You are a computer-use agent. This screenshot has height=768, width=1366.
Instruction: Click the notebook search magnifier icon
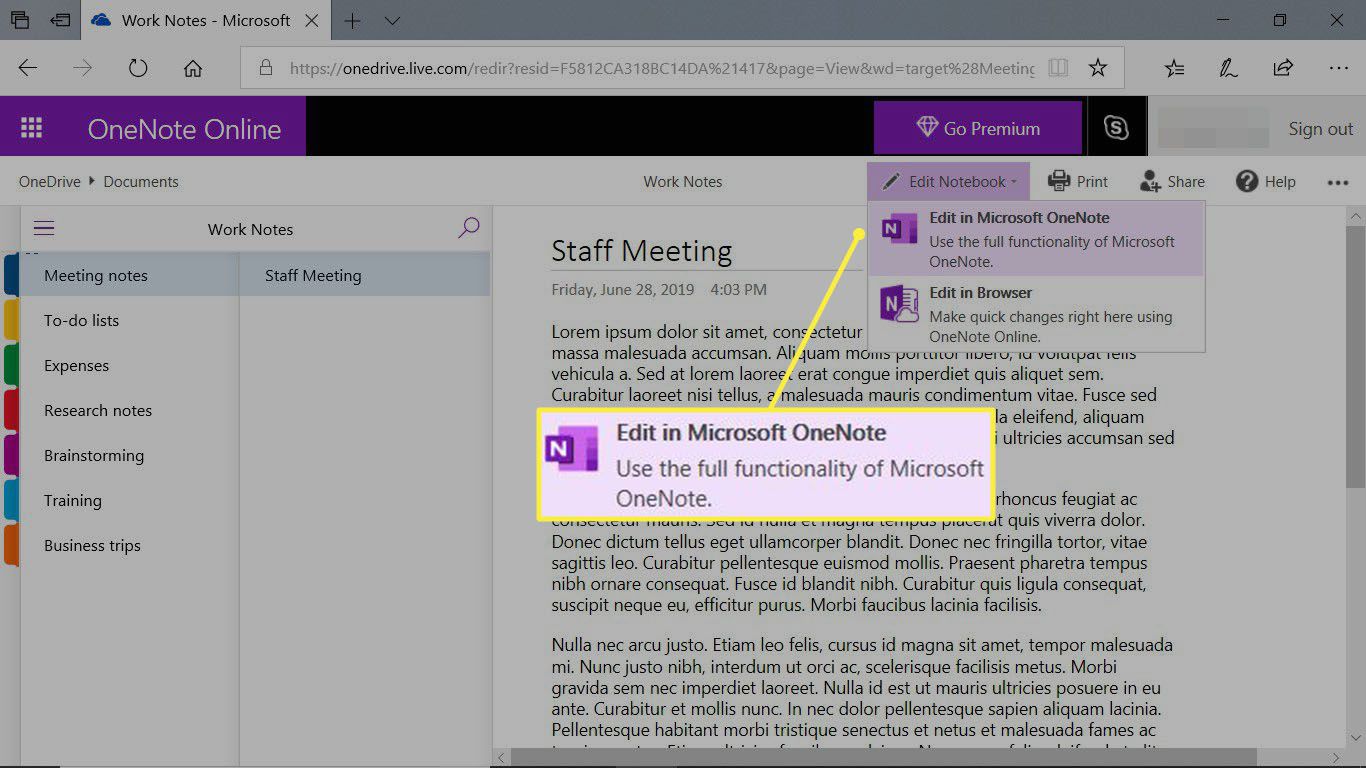click(468, 229)
